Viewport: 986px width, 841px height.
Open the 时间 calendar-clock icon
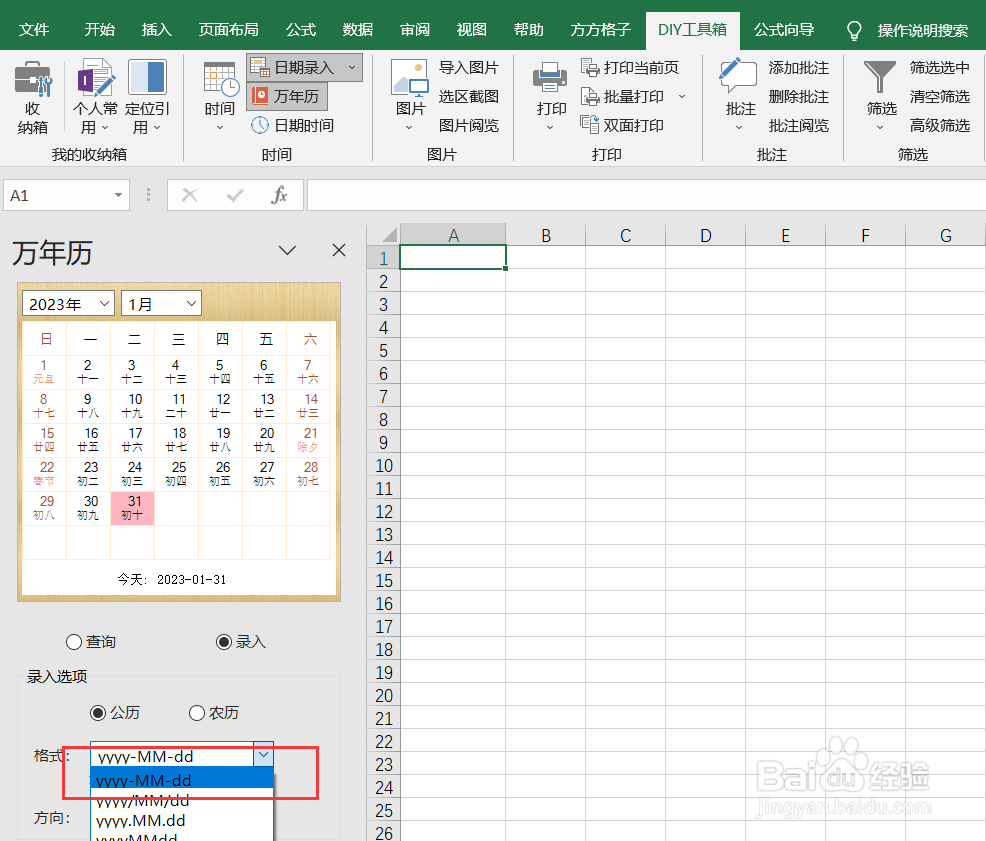(221, 80)
